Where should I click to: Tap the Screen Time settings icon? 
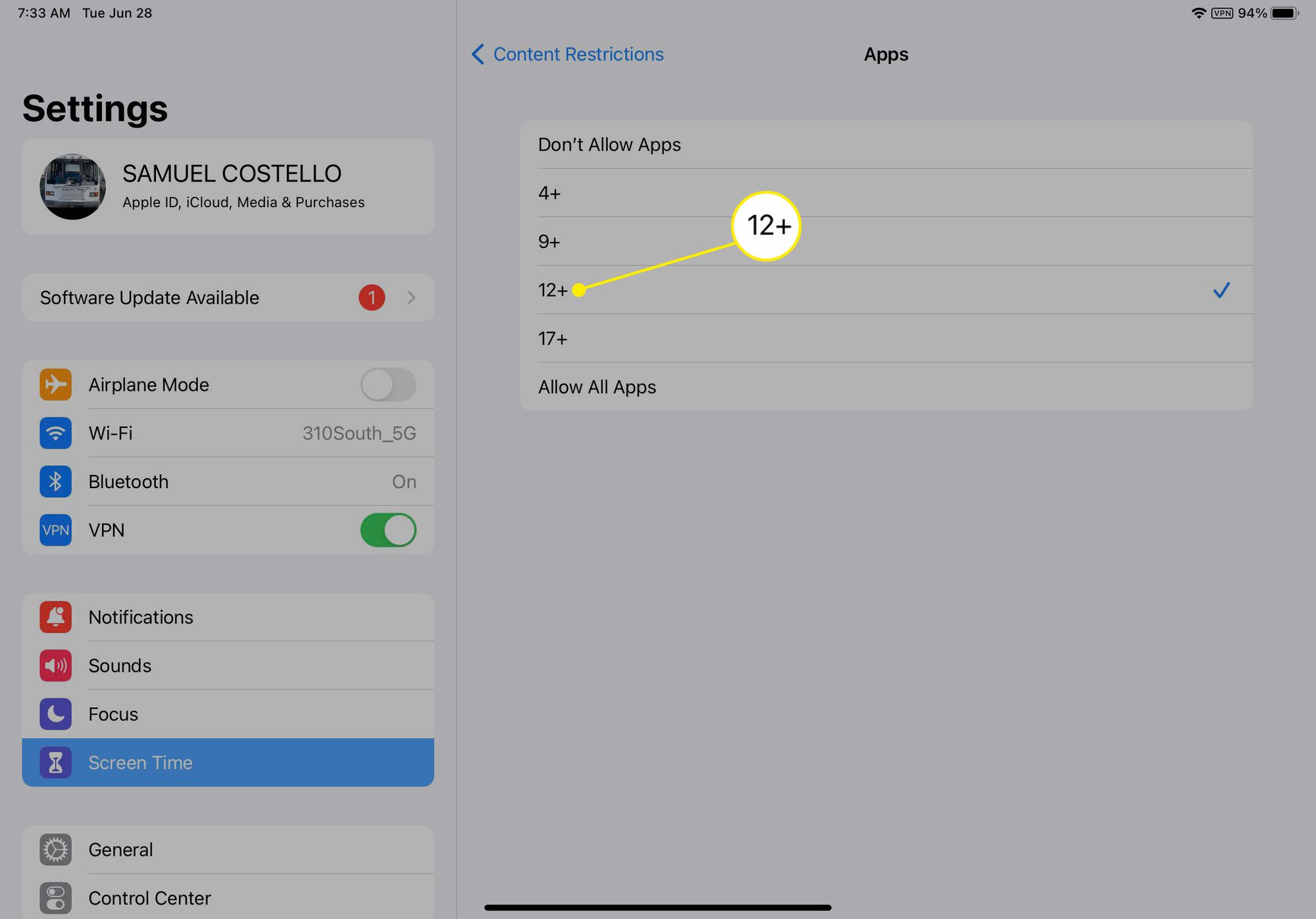point(55,761)
